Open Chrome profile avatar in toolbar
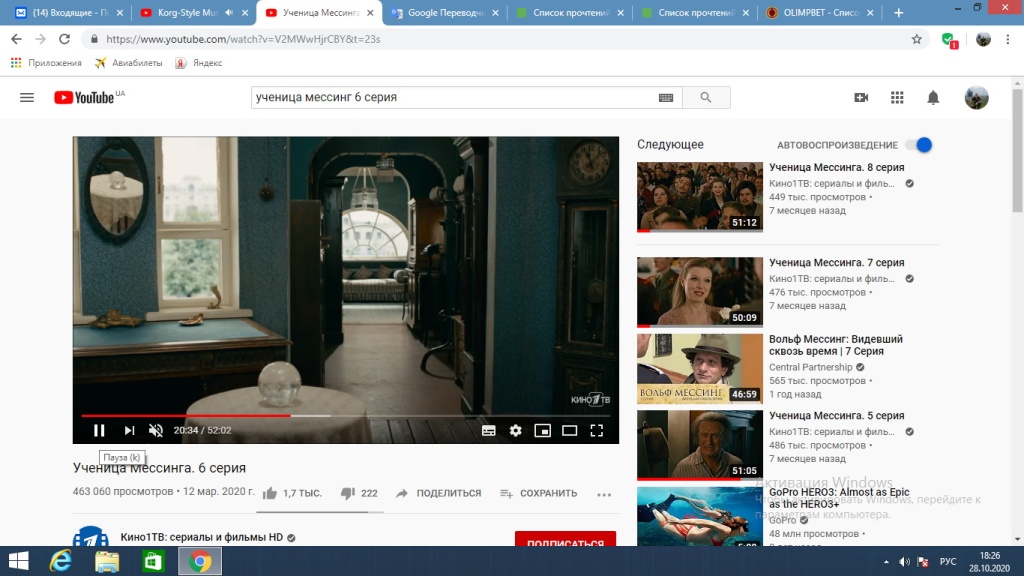Viewport: 1024px width, 576px height. [x=983, y=39]
